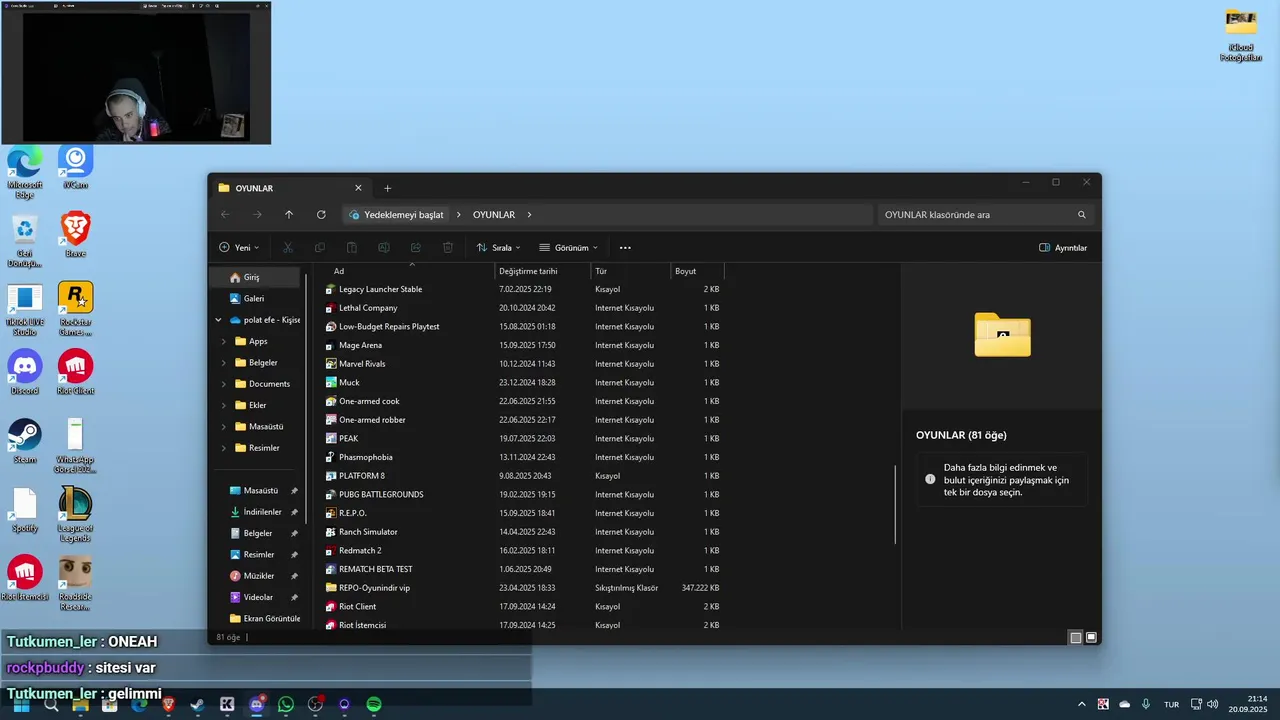Click the file list vertical scrollbar

click(895, 505)
